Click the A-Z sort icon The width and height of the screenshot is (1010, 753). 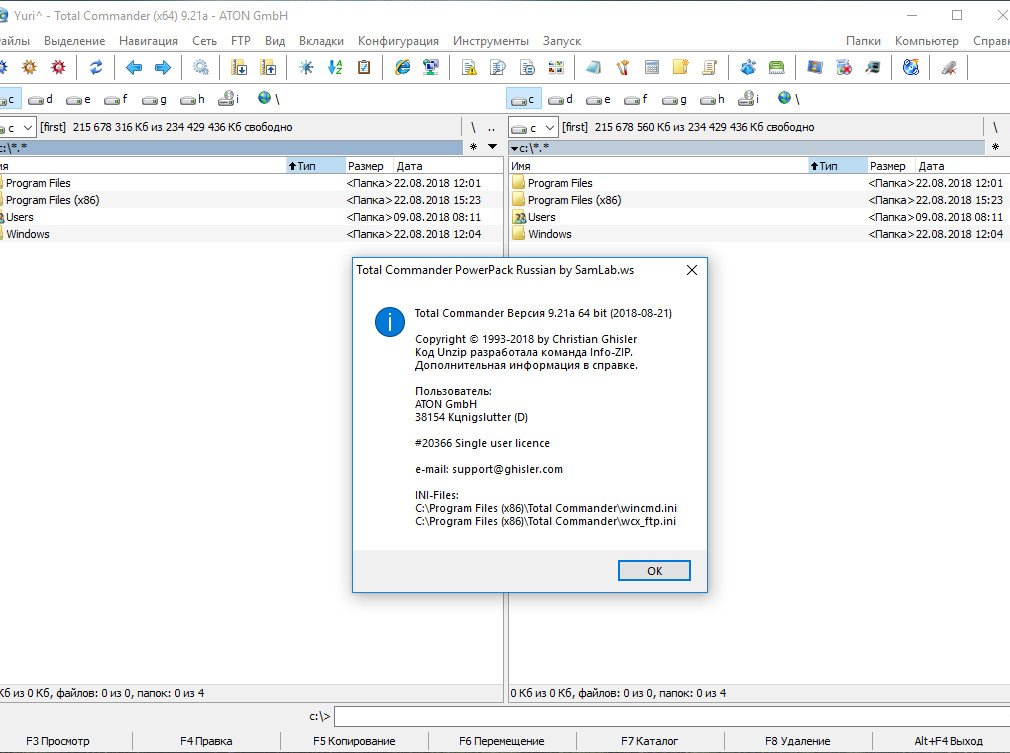pyautogui.click(x=335, y=67)
